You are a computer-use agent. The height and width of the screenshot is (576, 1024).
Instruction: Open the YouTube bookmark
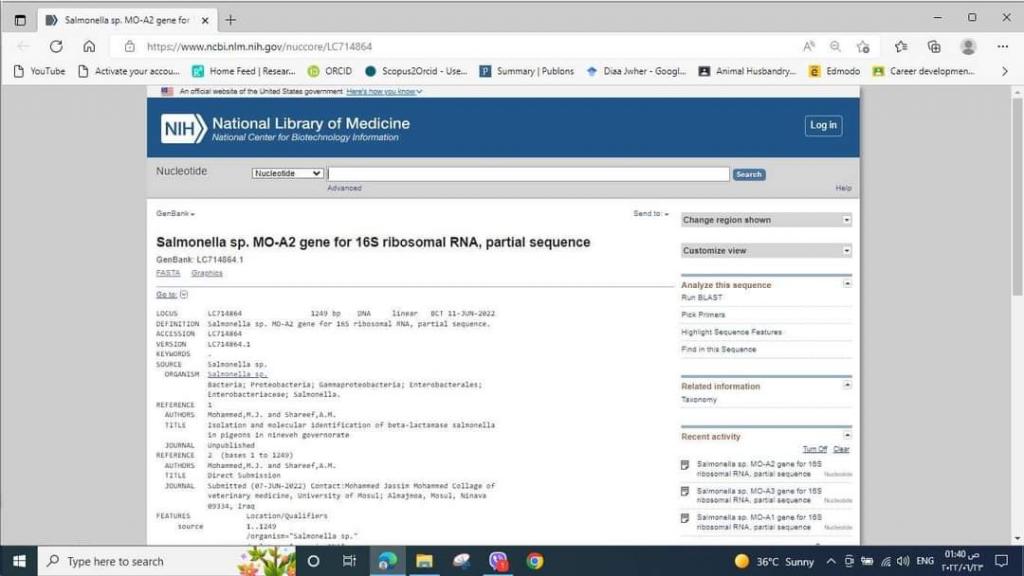[x=39, y=71]
